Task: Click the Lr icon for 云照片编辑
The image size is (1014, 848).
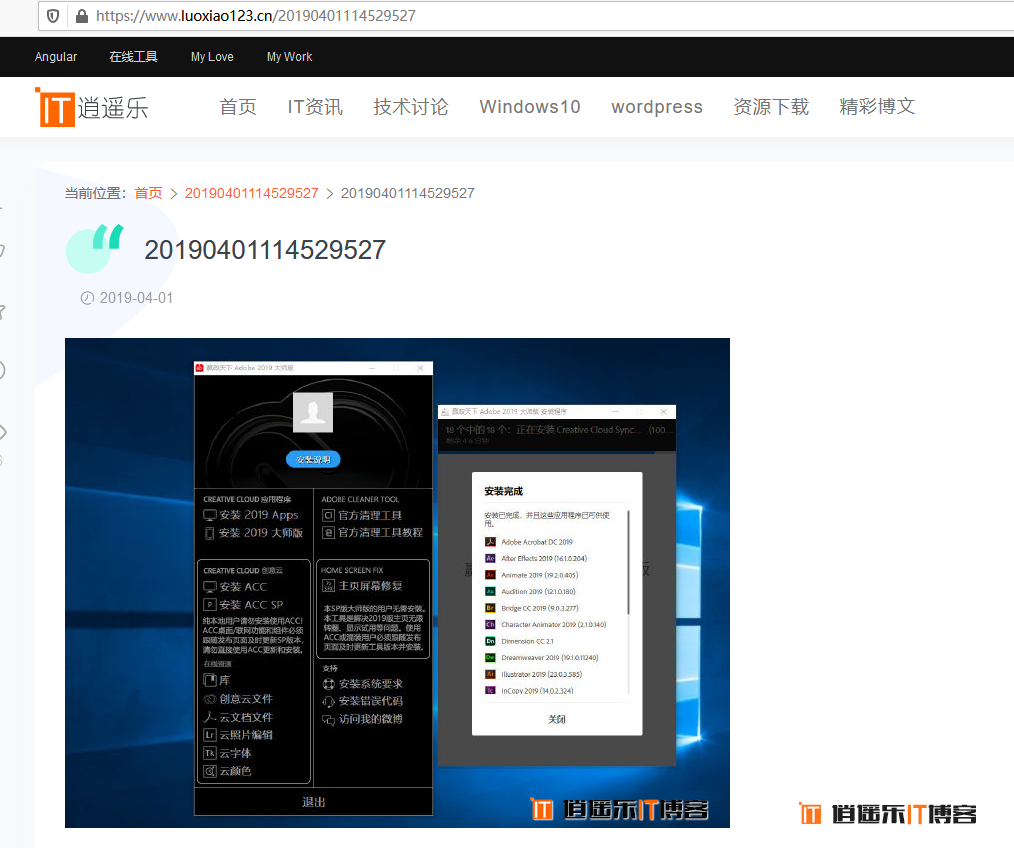Action: coord(210,735)
